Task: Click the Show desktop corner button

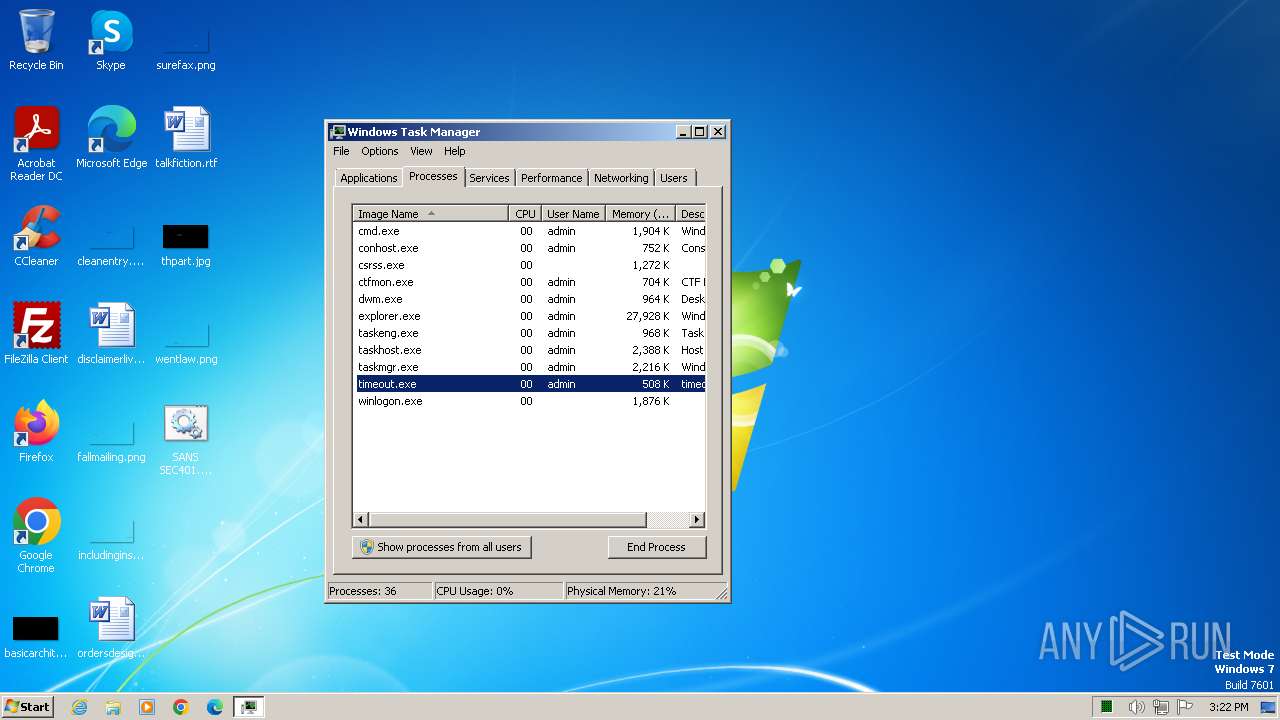Action: click(x=1268, y=707)
